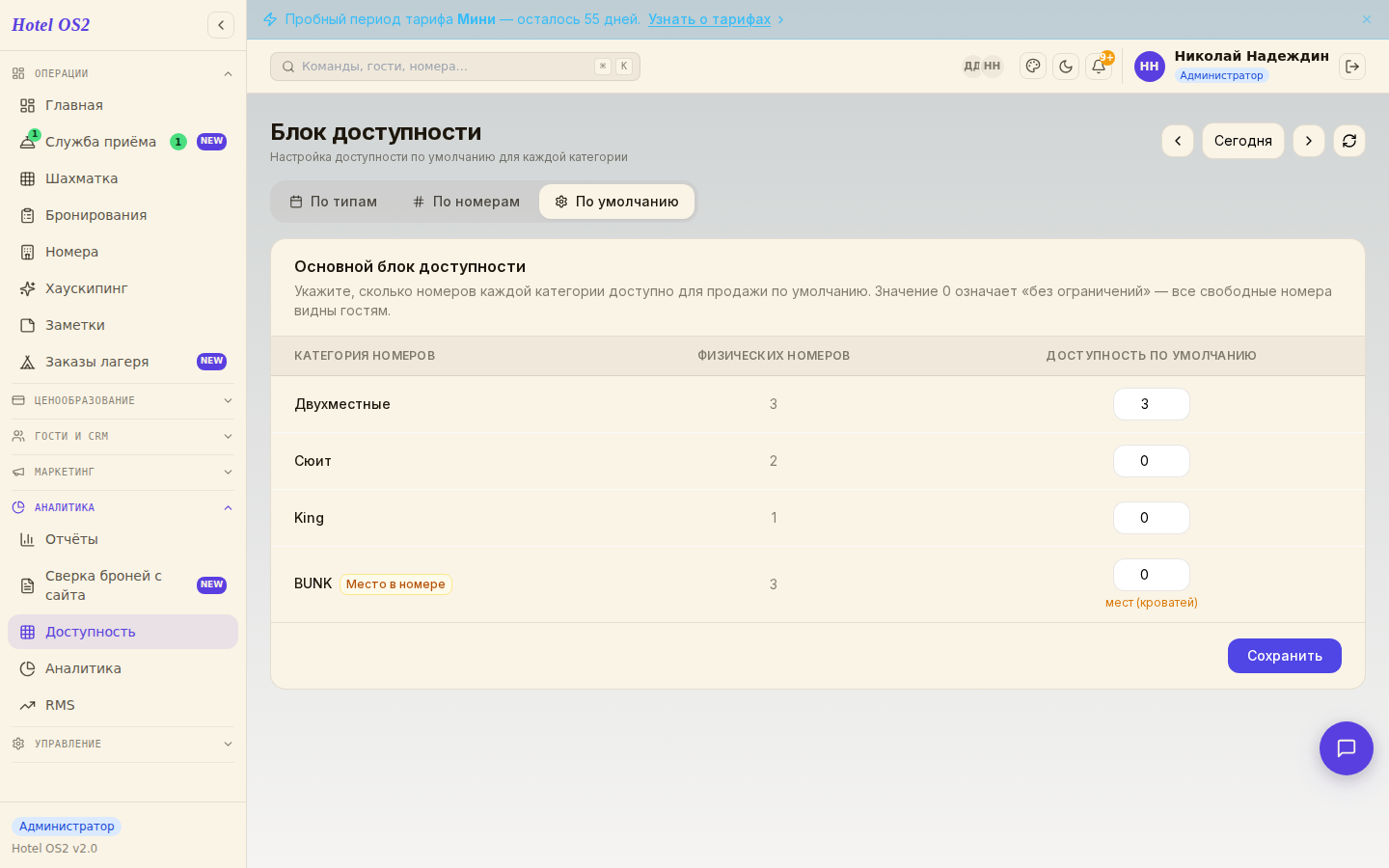Switch to the По номерам tab
This screenshot has height=868, width=1389.
point(466,202)
